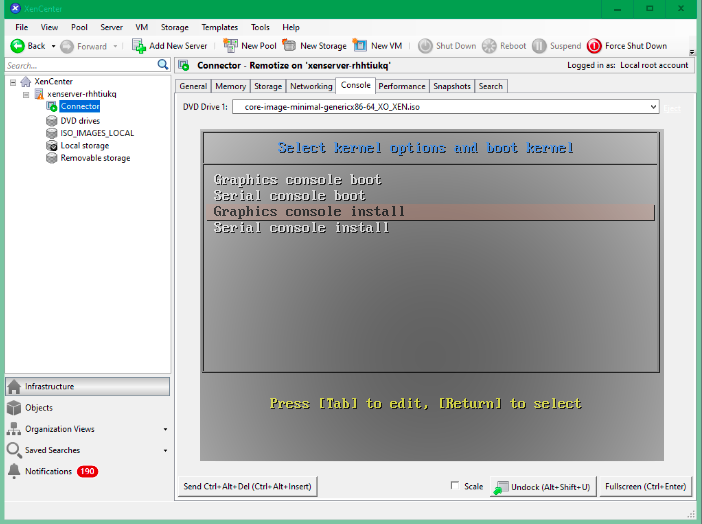Click the Organization Views hierarchy icon
Screen dimensions: 702x524
tap(14, 429)
